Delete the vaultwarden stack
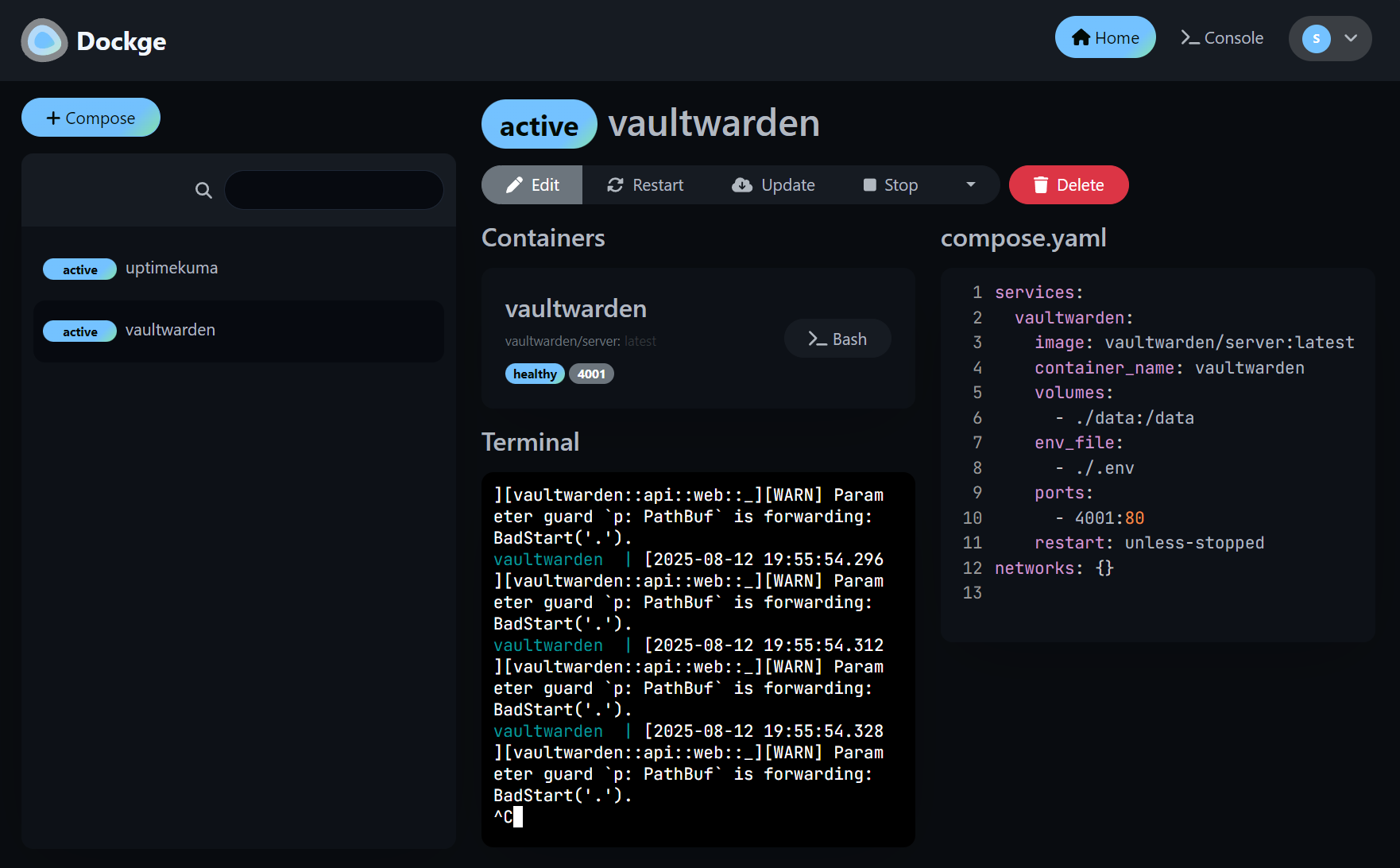This screenshot has width=1400, height=868. click(1069, 184)
